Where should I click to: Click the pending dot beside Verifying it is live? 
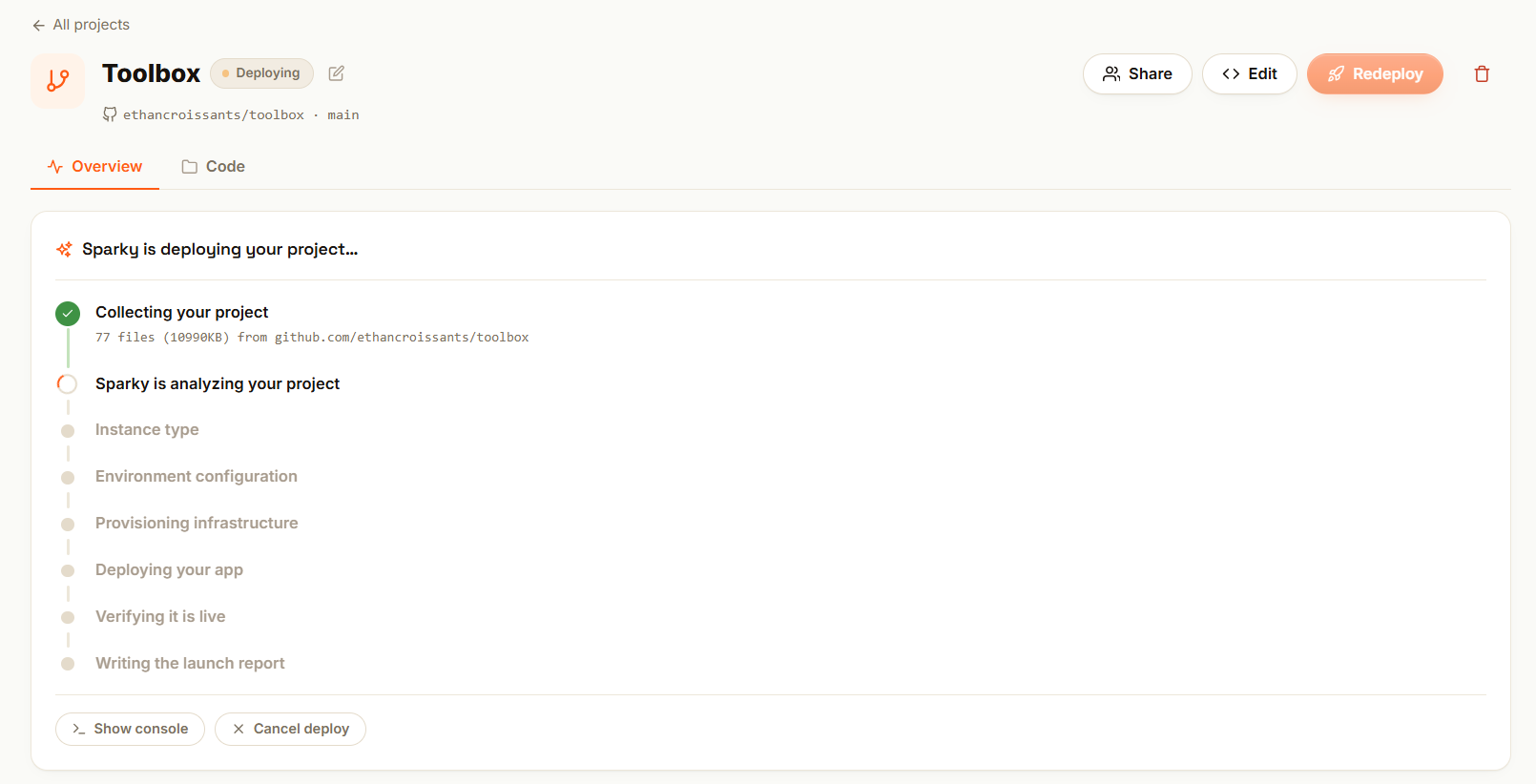(x=68, y=618)
